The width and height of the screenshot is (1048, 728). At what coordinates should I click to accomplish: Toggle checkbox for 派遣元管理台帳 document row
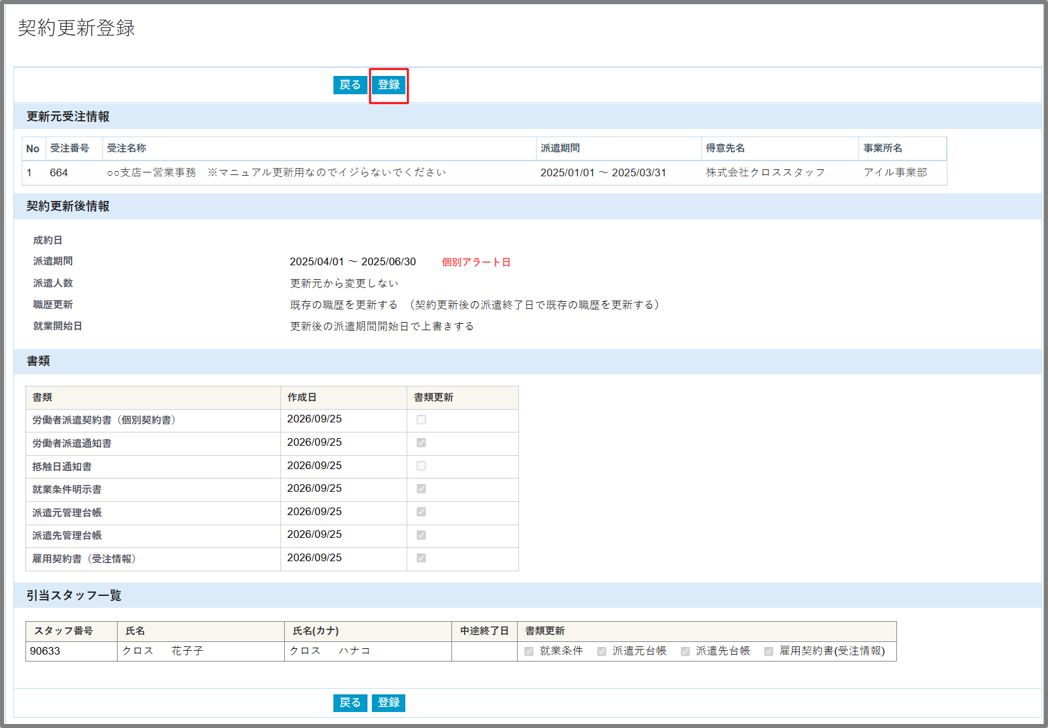[x=421, y=512]
